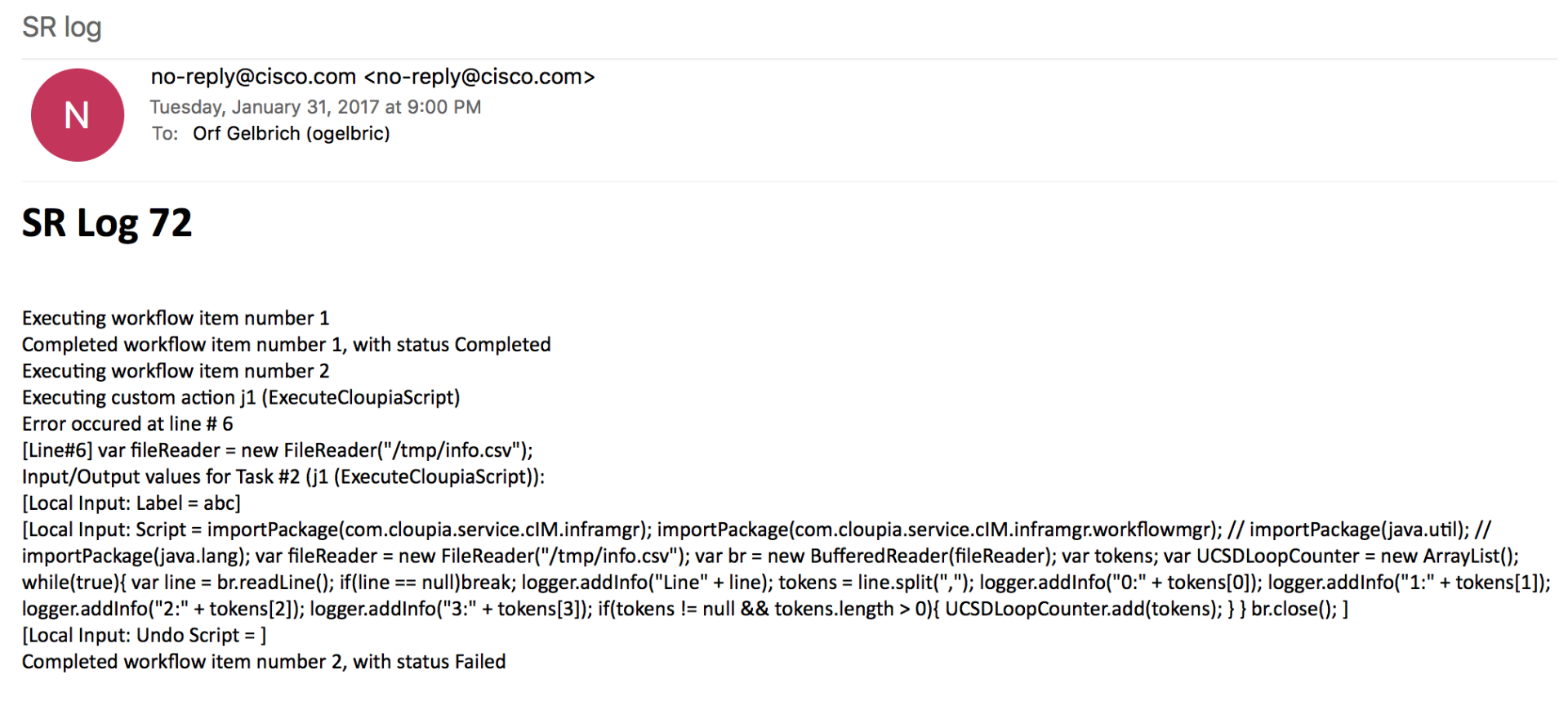1568x715 pixels.
Task: Click the red N sender avatar
Action: pyautogui.click(x=78, y=115)
